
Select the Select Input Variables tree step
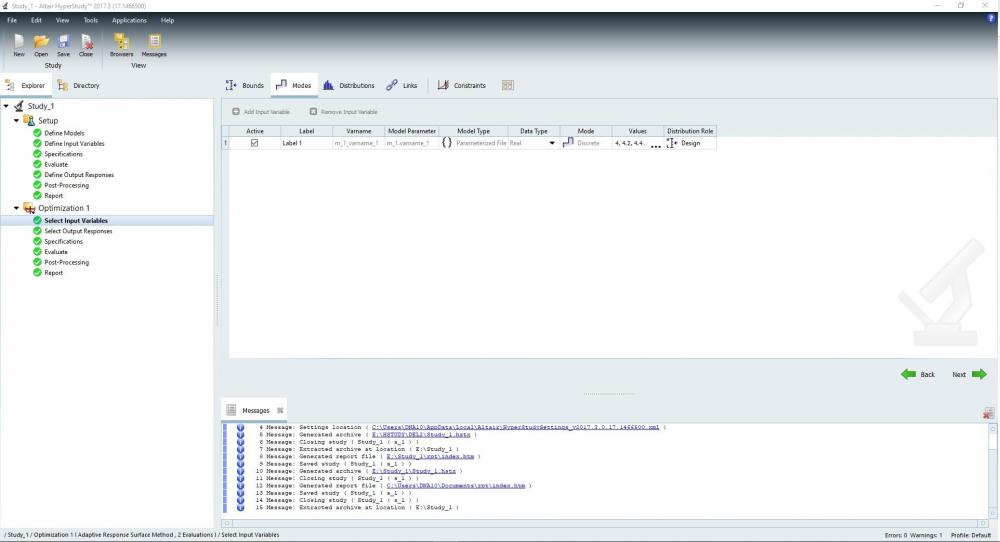76,221
